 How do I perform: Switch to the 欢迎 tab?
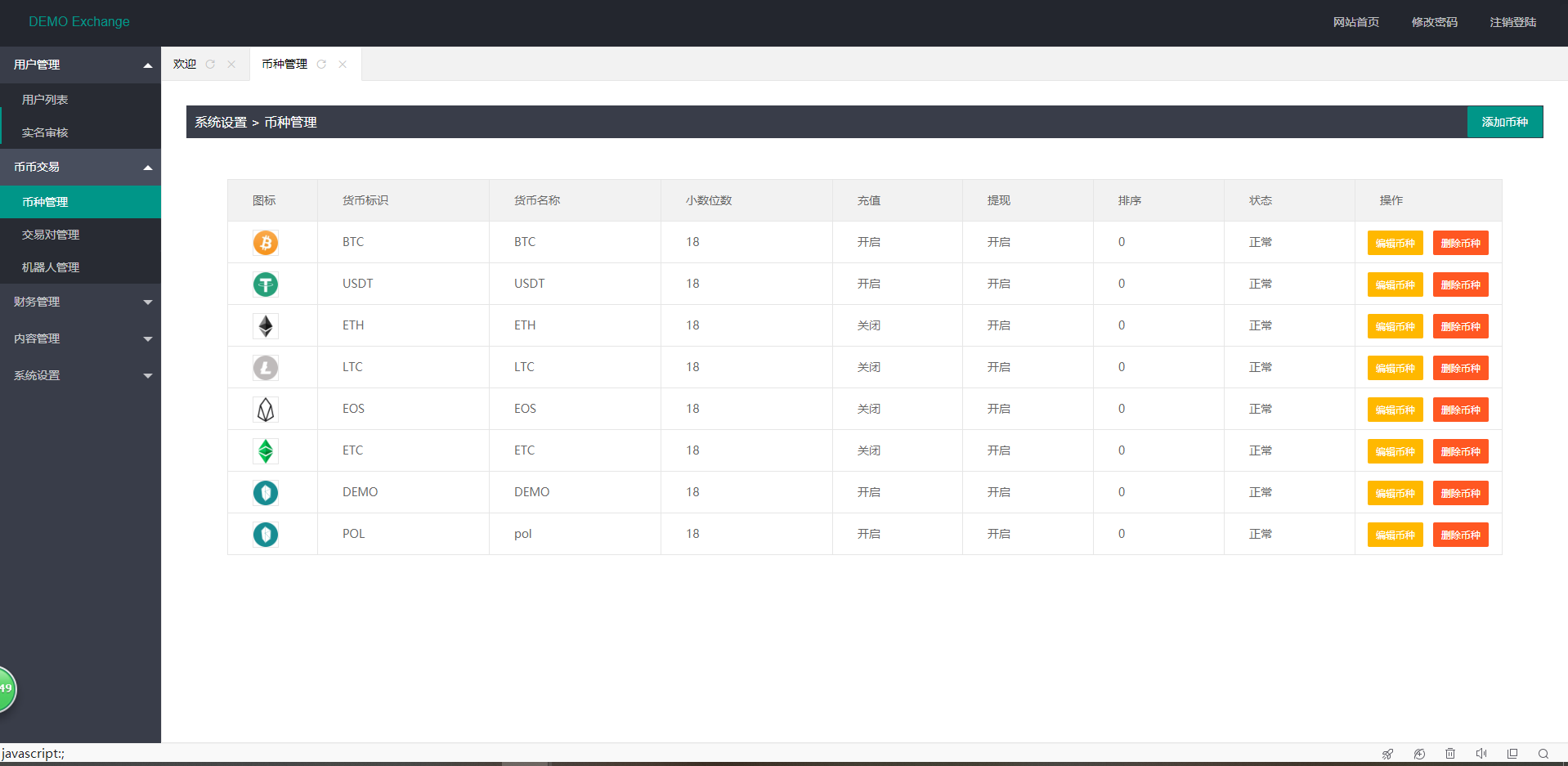[185, 64]
